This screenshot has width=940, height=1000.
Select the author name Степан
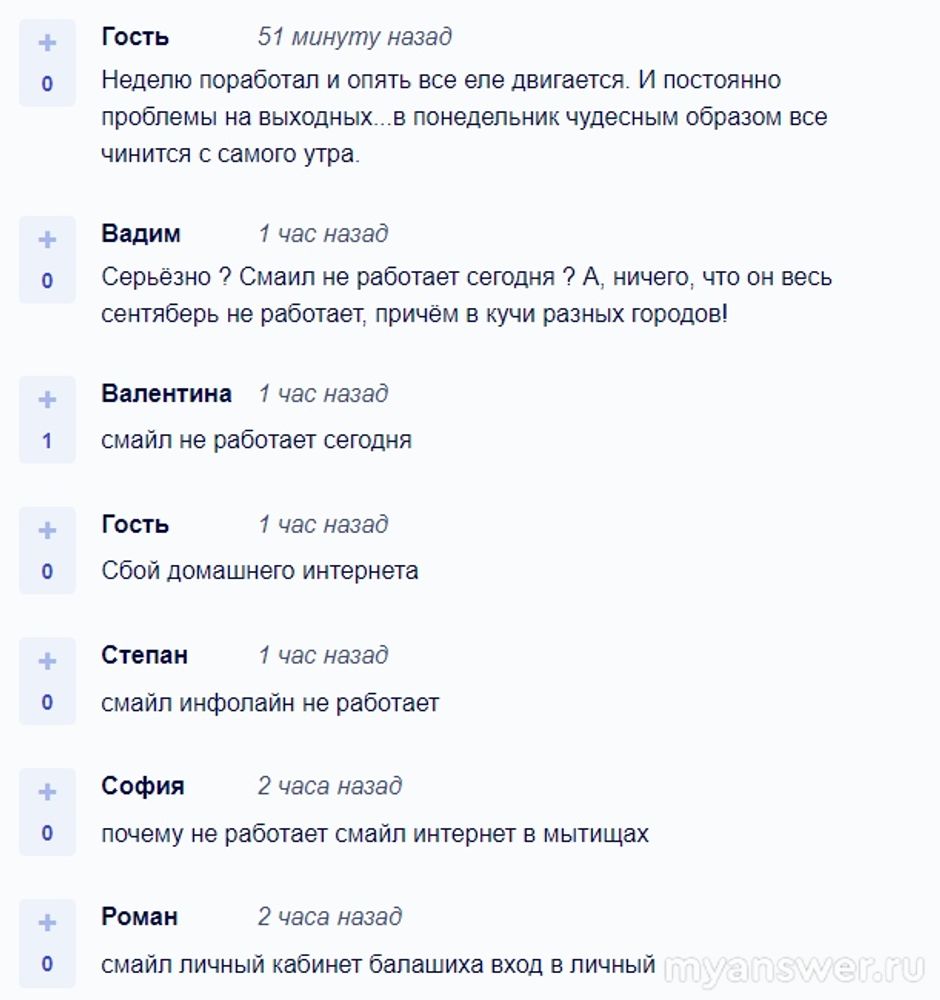click(x=144, y=656)
